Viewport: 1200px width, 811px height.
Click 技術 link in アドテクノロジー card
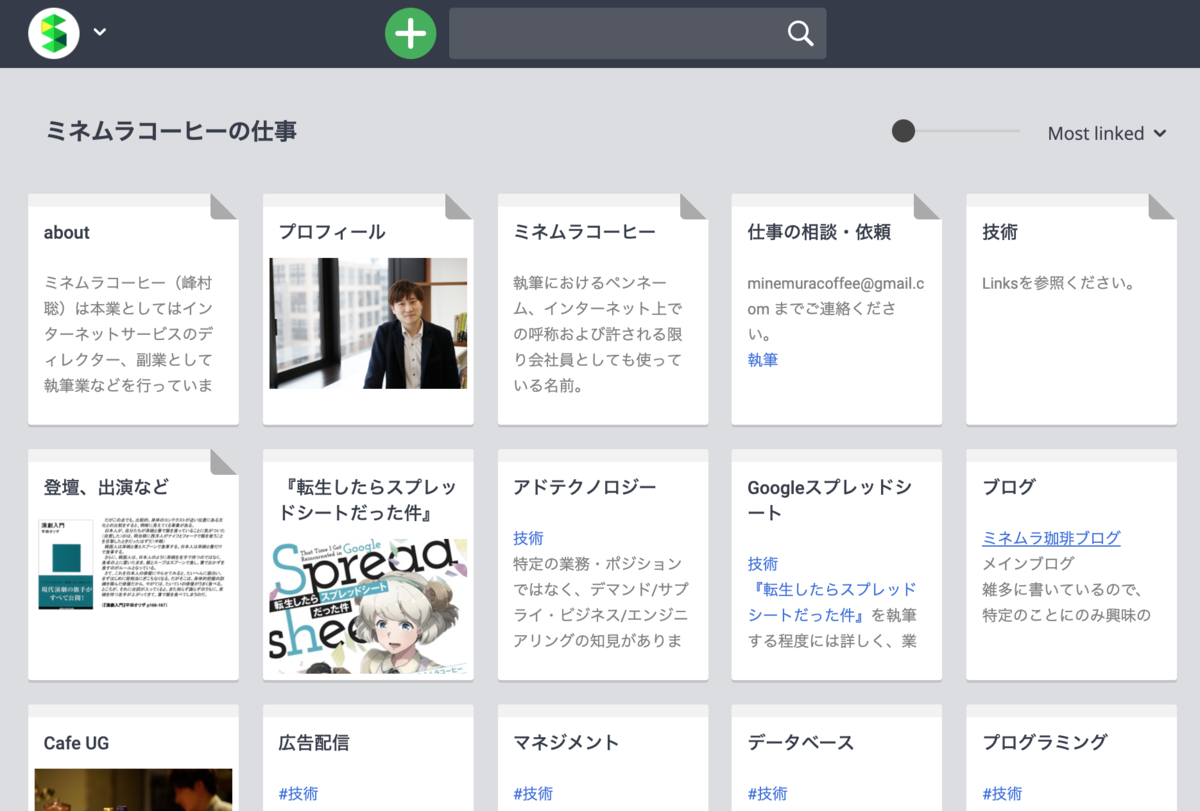coord(528,538)
